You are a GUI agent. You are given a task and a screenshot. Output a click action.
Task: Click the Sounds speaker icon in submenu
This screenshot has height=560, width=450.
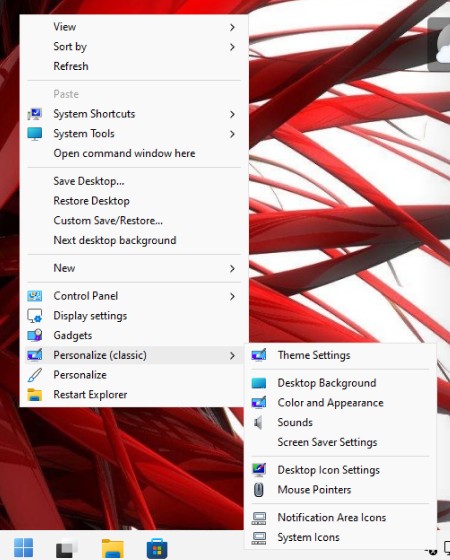tap(258, 422)
